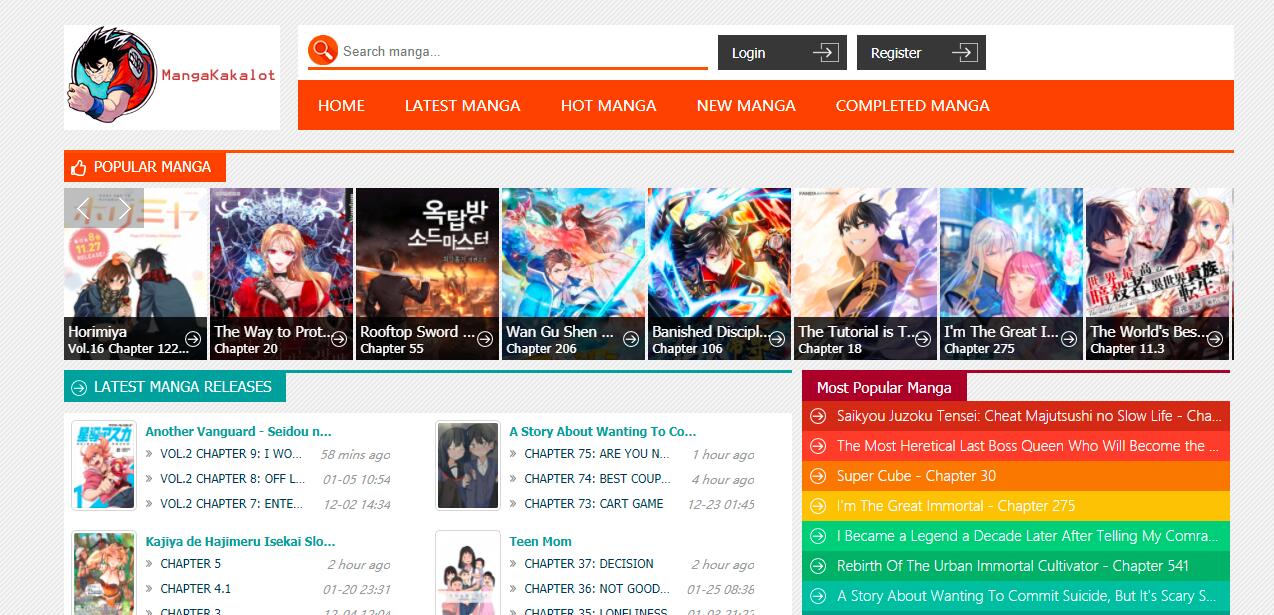Open Banished Discipl... cover thumbnail
The image size is (1274, 615).
click(x=719, y=273)
